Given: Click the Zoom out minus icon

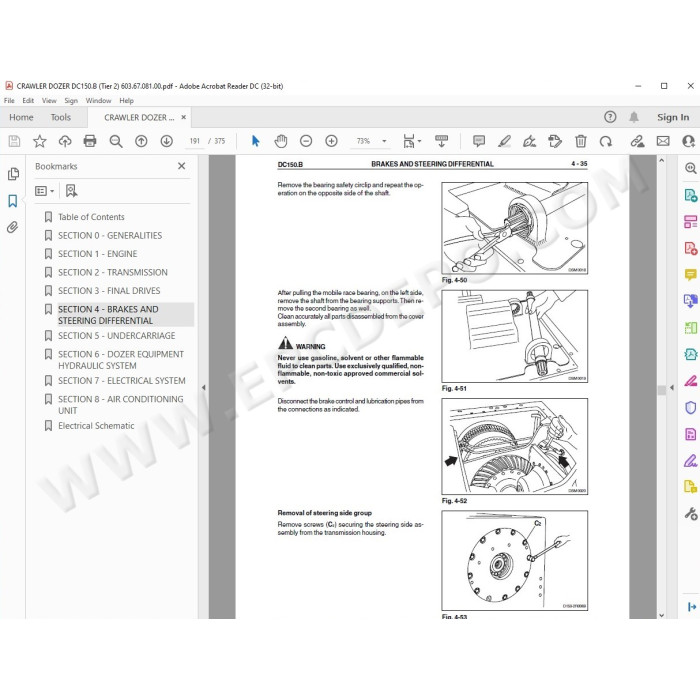Looking at the screenshot, I should pos(306,141).
